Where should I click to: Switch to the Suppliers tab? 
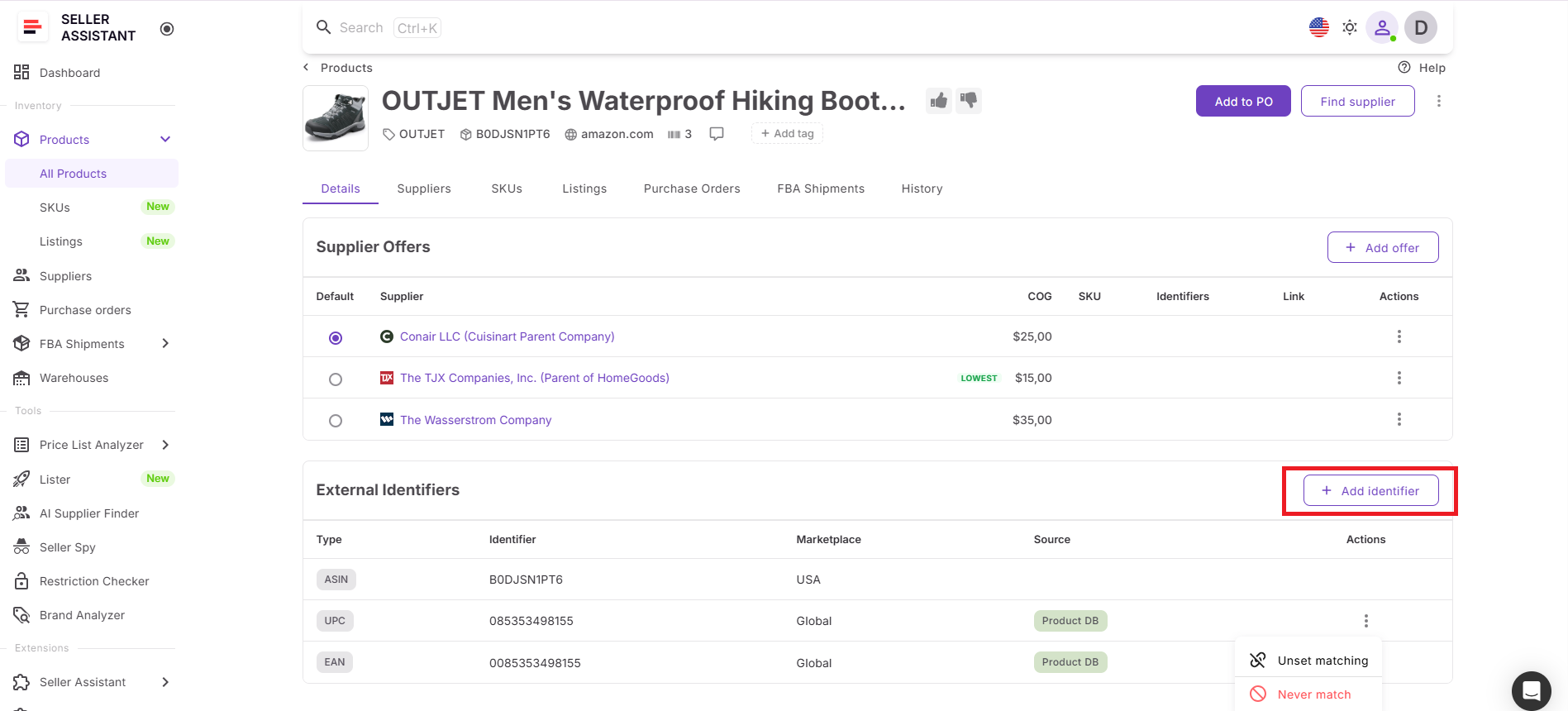pyautogui.click(x=424, y=188)
